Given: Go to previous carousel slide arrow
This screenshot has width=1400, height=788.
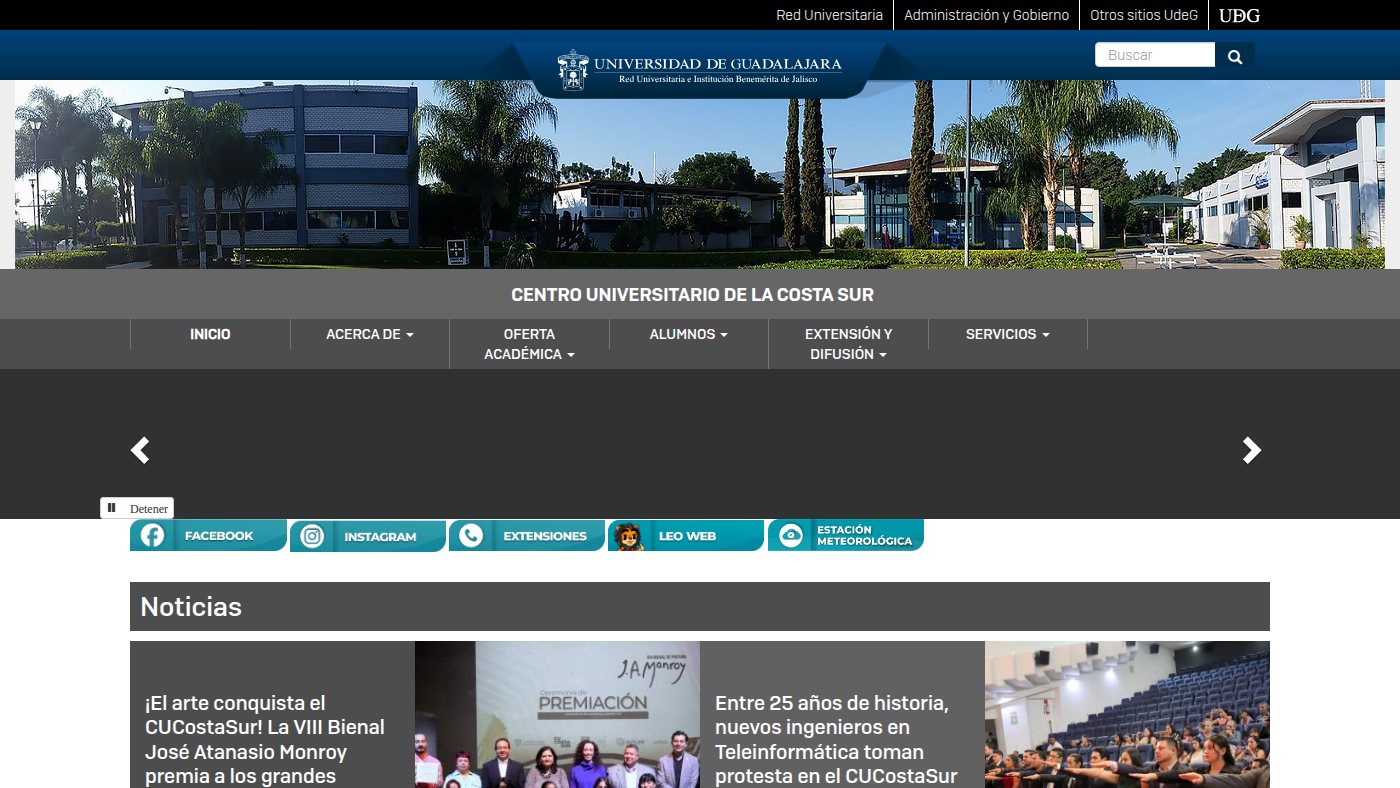Looking at the screenshot, I should (141, 450).
